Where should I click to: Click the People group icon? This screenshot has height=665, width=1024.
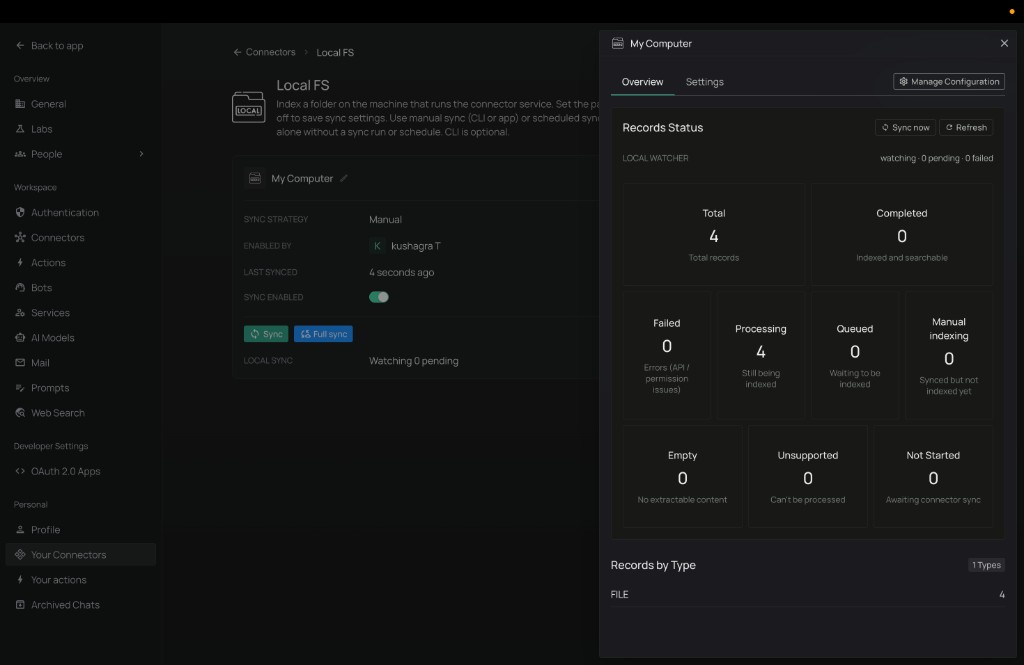click(x=20, y=154)
